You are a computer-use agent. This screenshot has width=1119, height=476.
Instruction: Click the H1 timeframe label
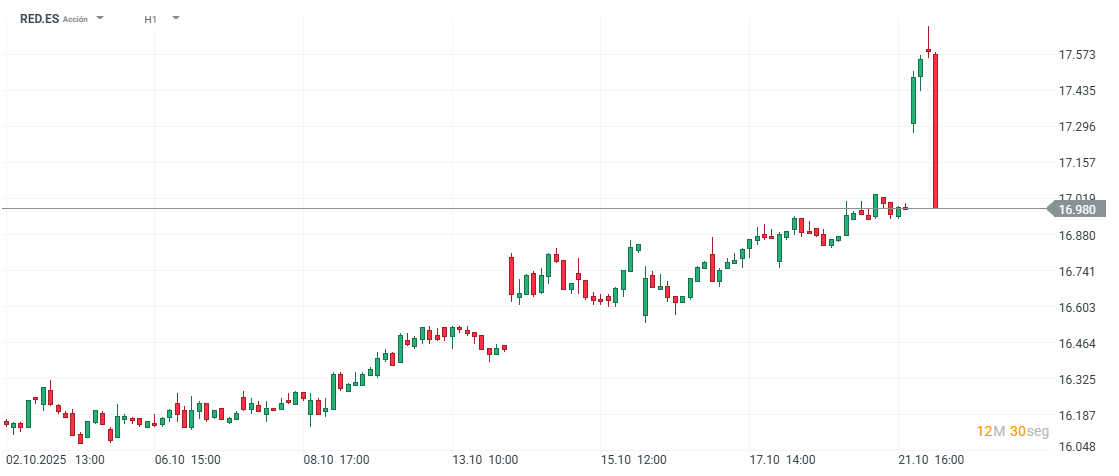(x=150, y=19)
